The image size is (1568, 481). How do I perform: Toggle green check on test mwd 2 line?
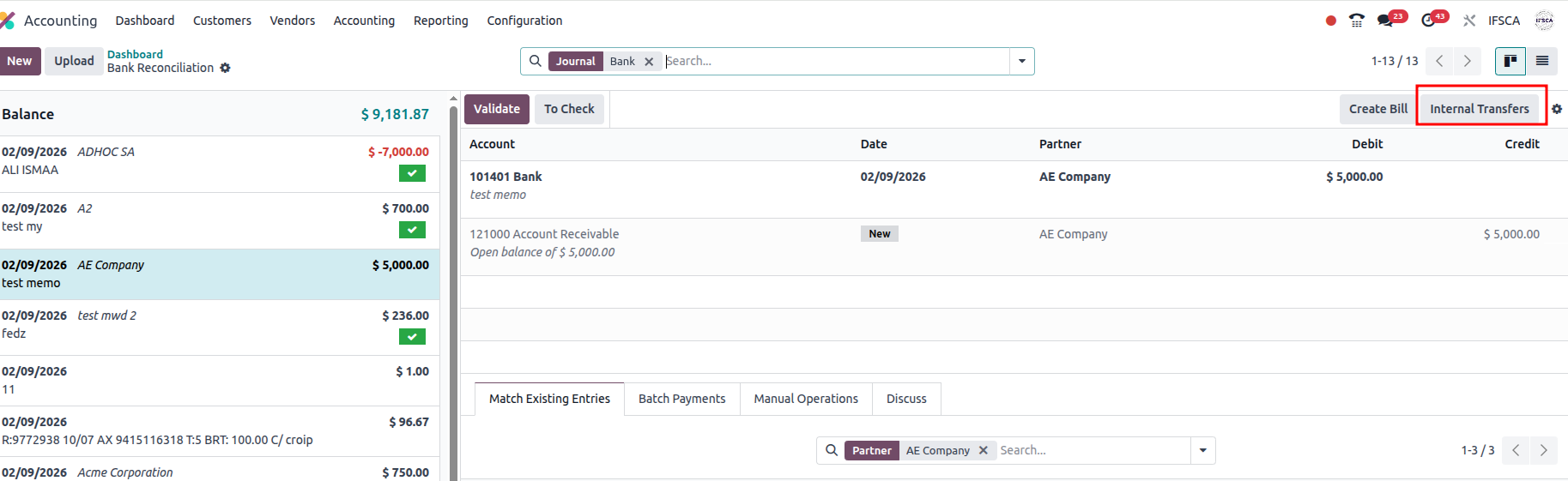tap(412, 337)
